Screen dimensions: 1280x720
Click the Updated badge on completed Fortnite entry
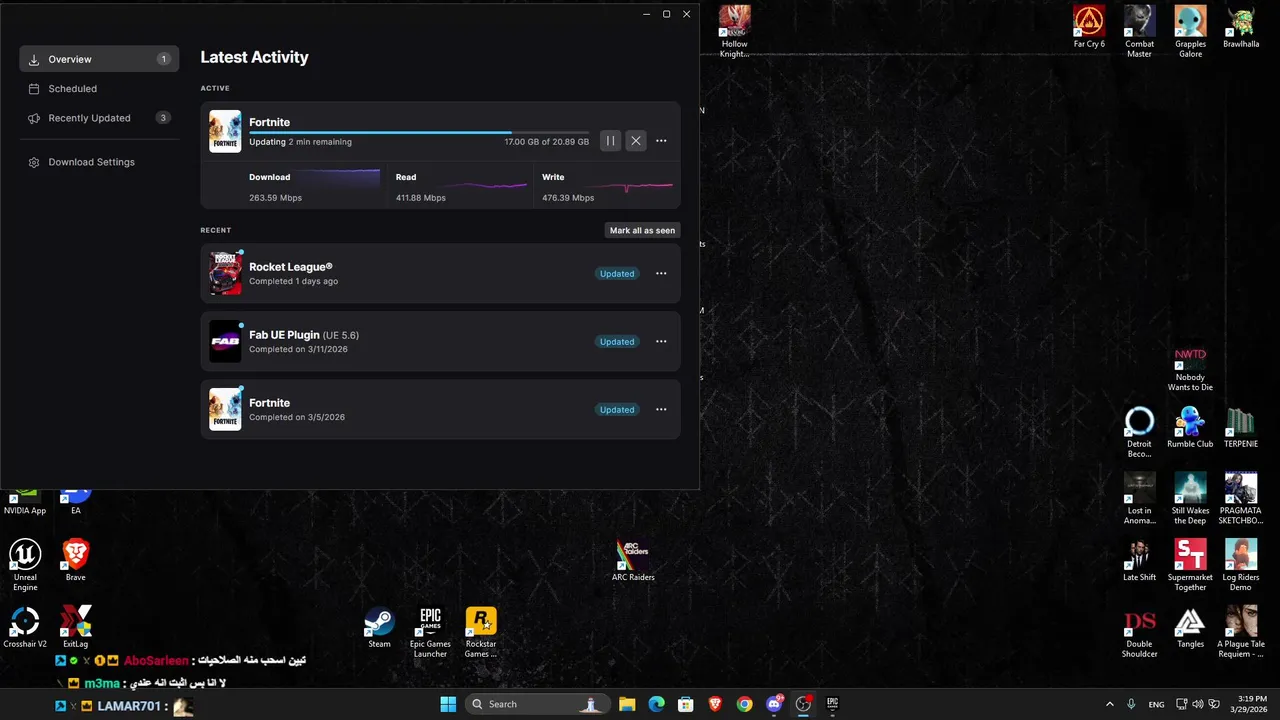tap(617, 410)
